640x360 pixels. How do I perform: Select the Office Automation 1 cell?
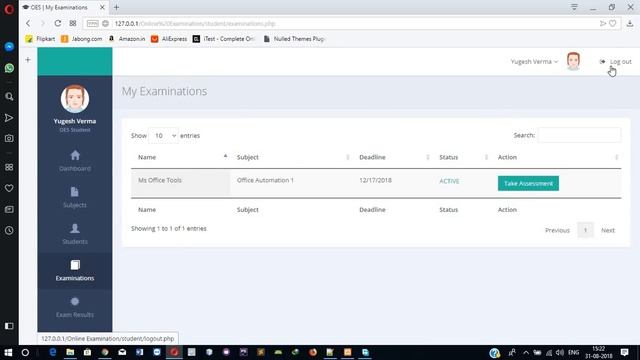pyautogui.click(x=291, y=183)
